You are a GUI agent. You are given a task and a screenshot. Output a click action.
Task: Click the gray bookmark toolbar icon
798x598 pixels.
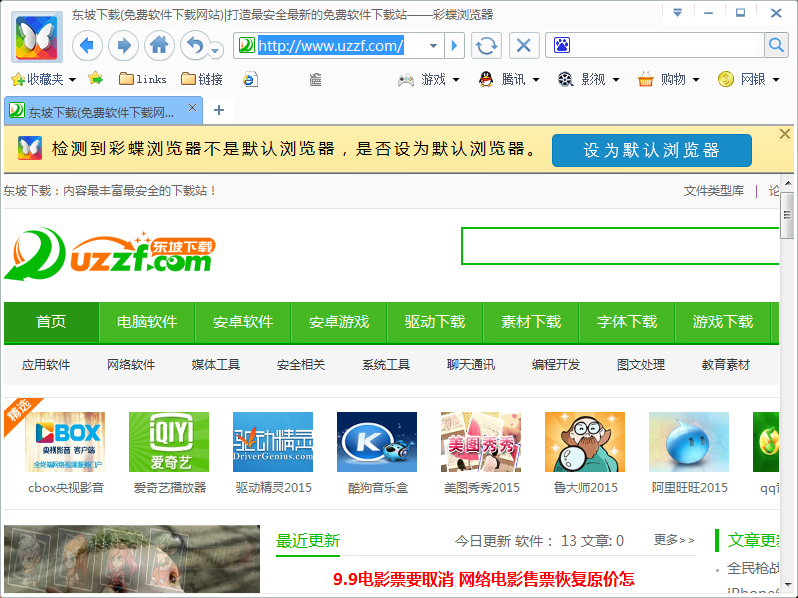pos(316,80)
